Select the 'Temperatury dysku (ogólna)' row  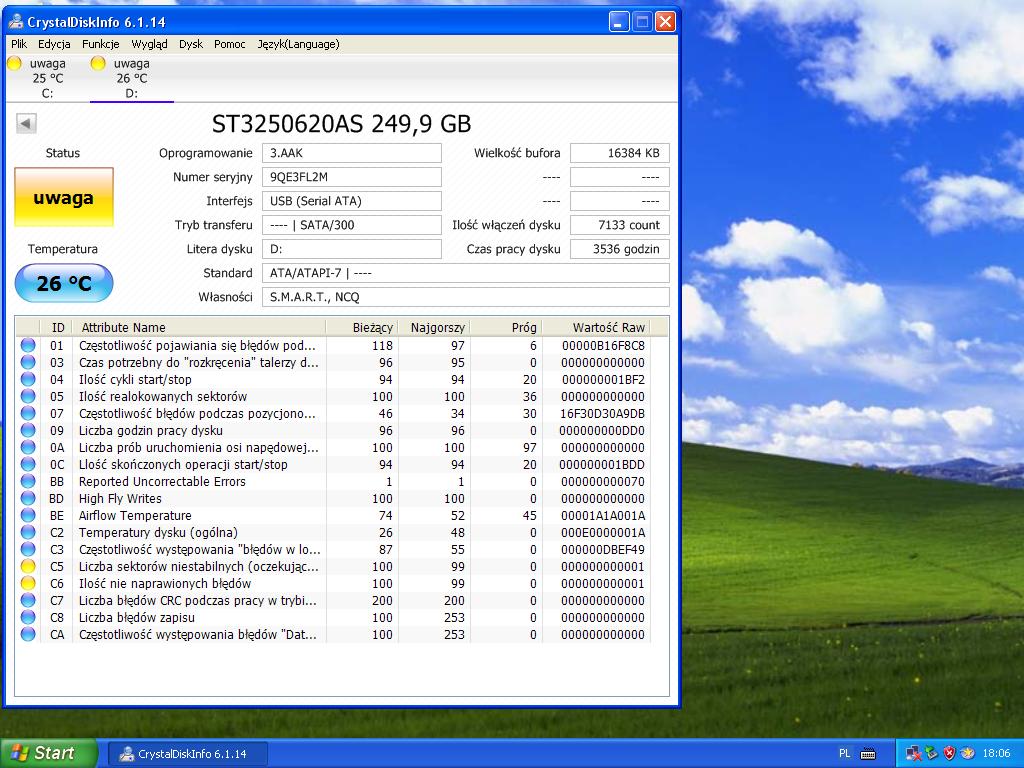(x=333, y=532)
